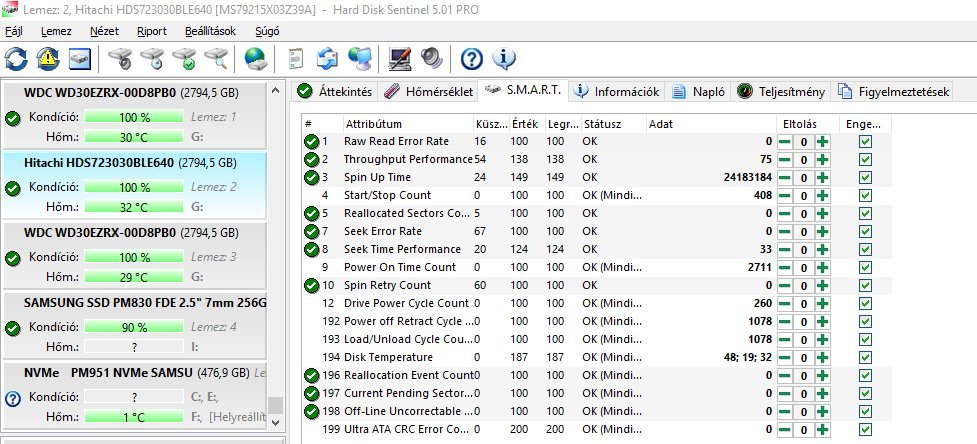
Task: Click the disk with speaker acoustic toolbar icon
Action: click(120, 59)
